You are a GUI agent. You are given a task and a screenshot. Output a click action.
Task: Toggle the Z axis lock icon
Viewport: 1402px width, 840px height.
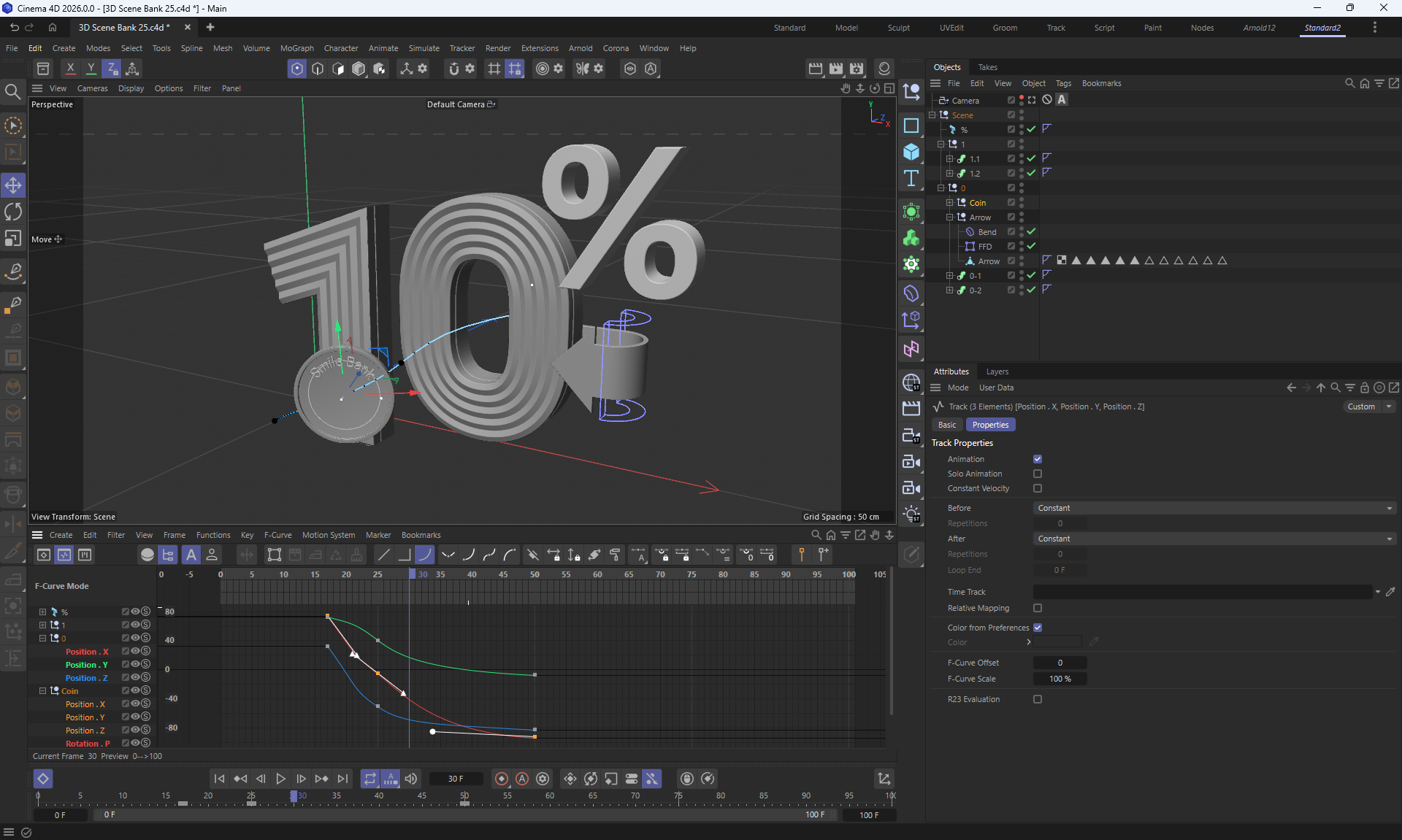click(x=112, y=69)
